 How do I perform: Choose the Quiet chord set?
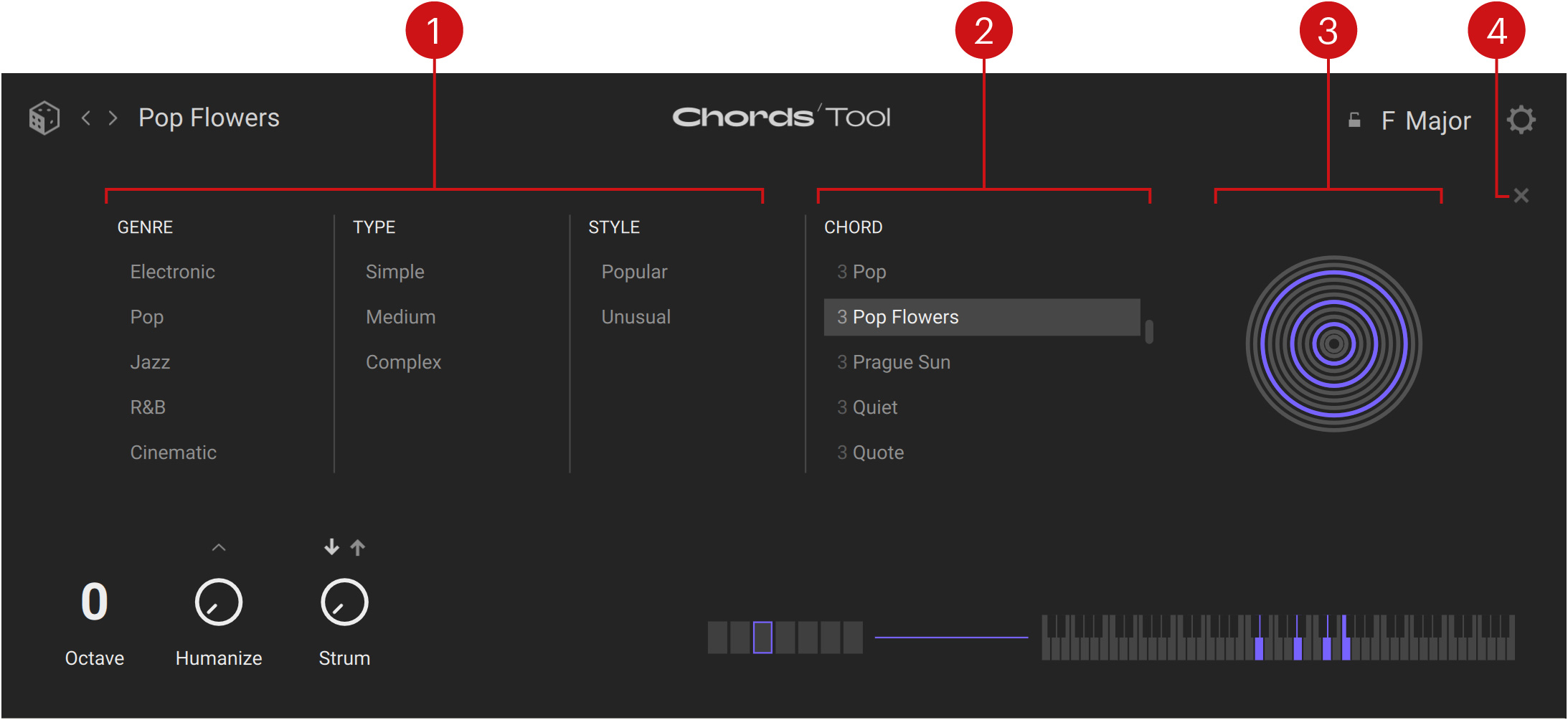(874, 407)
